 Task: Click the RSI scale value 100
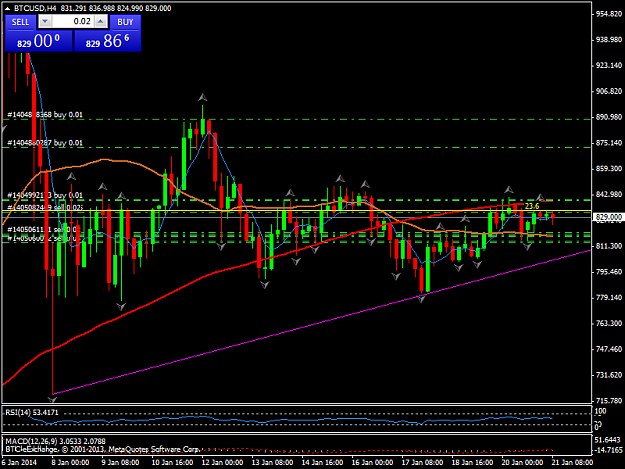pos(601,411)
